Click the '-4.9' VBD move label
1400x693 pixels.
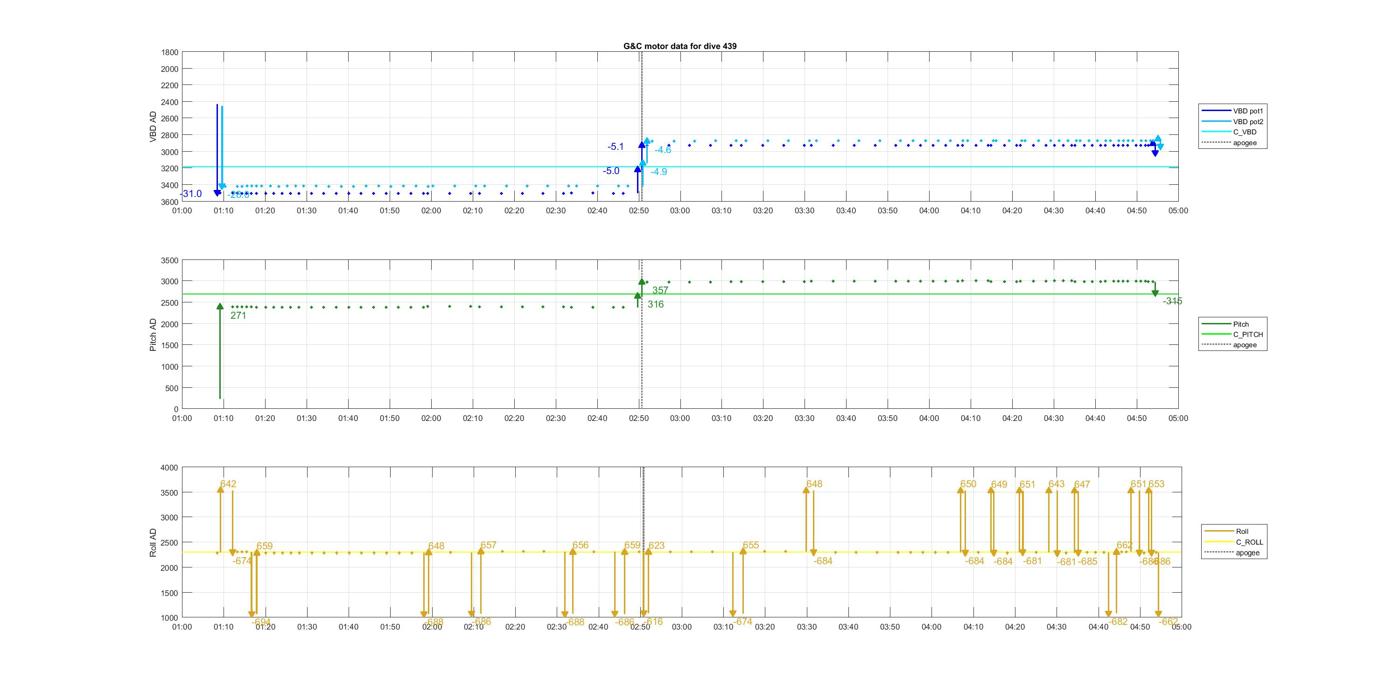659,172
